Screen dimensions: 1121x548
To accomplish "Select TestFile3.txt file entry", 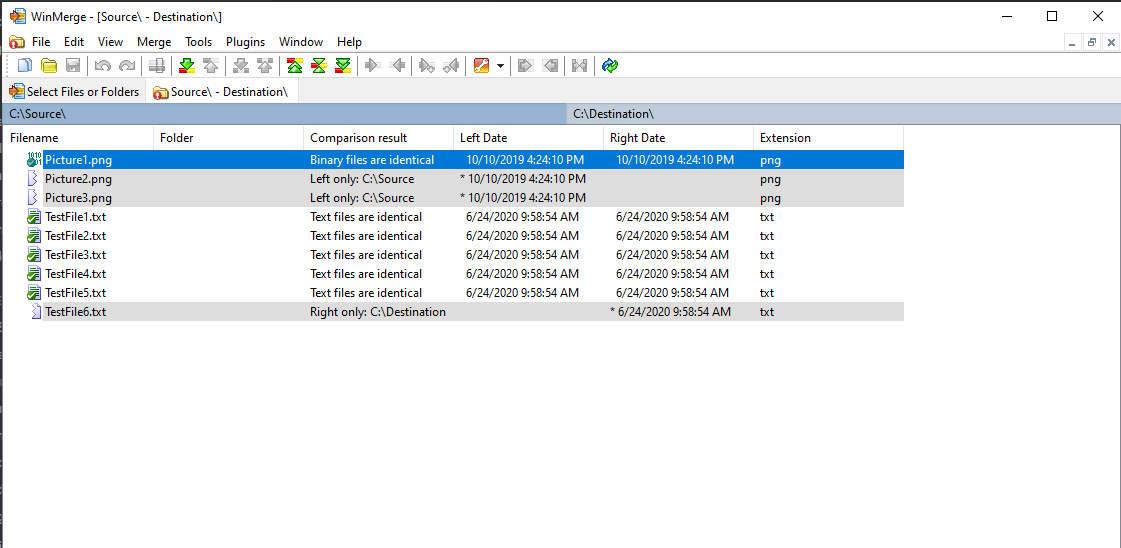I will [75, 255].
